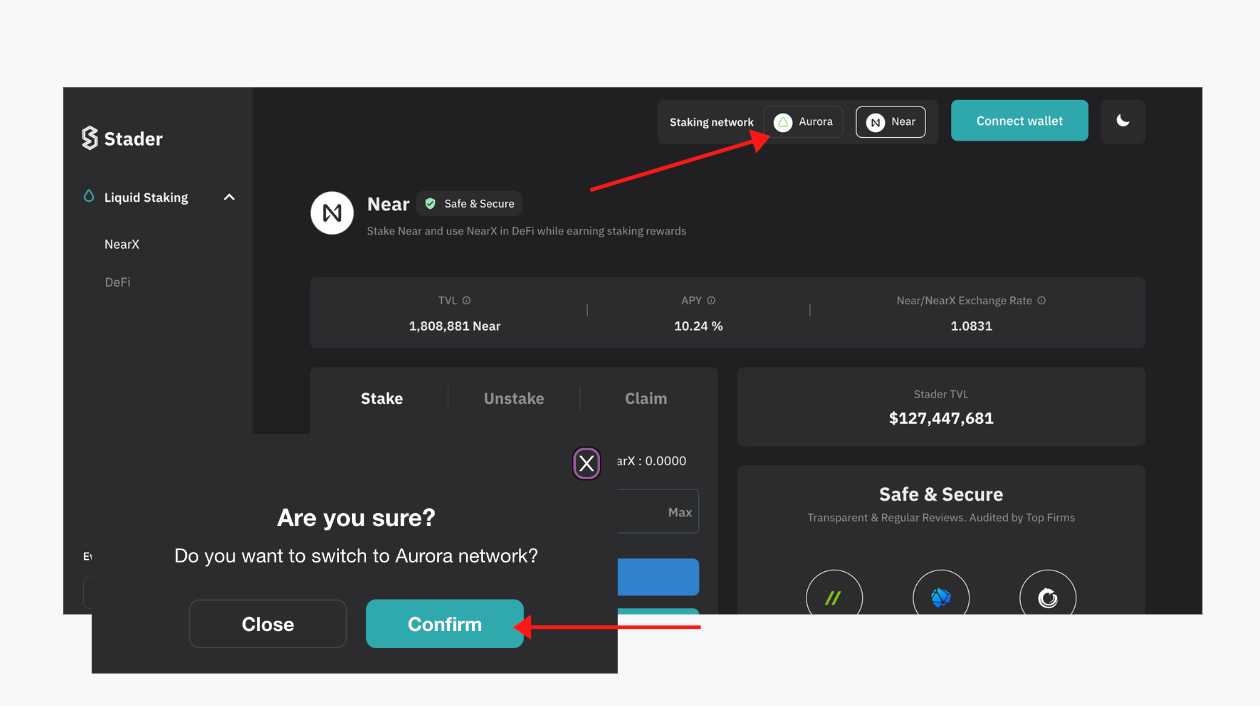Collapse the Liquid Staking section chevron
Image resolution: width=1260 pixels, height=706 pixels.
click(x=229, y=197)
